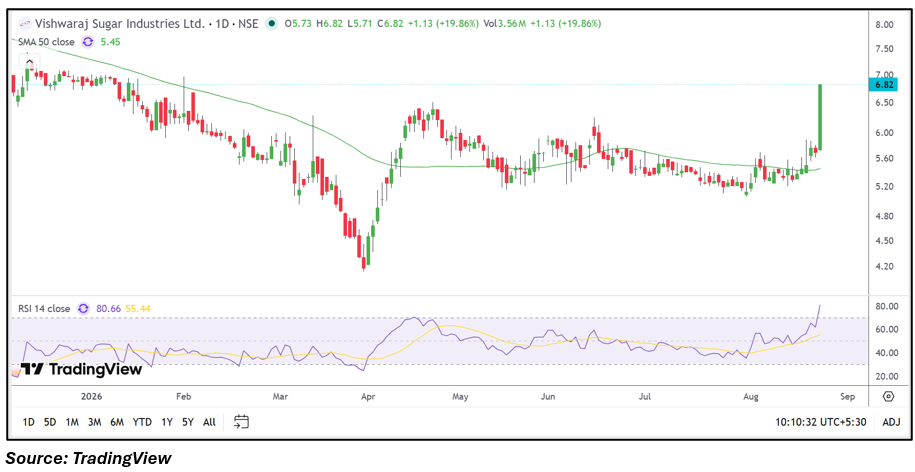Open the go-to-date calendar icon
Viewport: 915px width, 472px height.
tap(242, 421)
